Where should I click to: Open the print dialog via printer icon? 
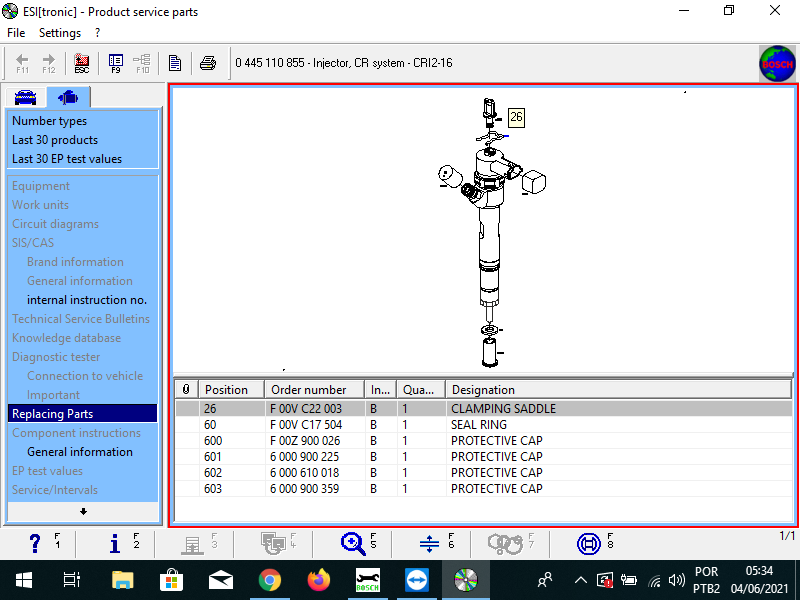208,62
